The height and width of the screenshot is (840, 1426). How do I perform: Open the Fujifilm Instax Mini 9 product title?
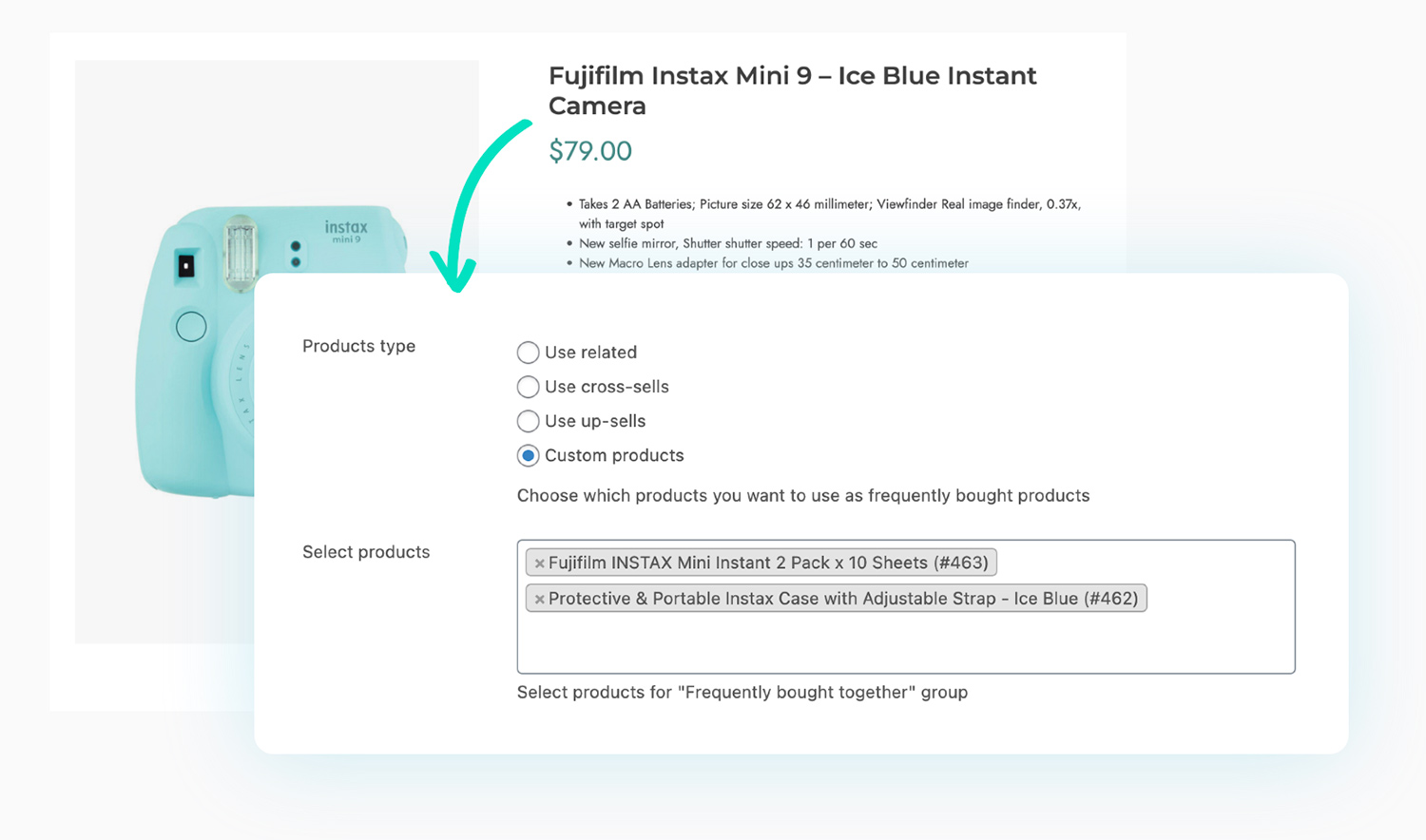(792, 90)
